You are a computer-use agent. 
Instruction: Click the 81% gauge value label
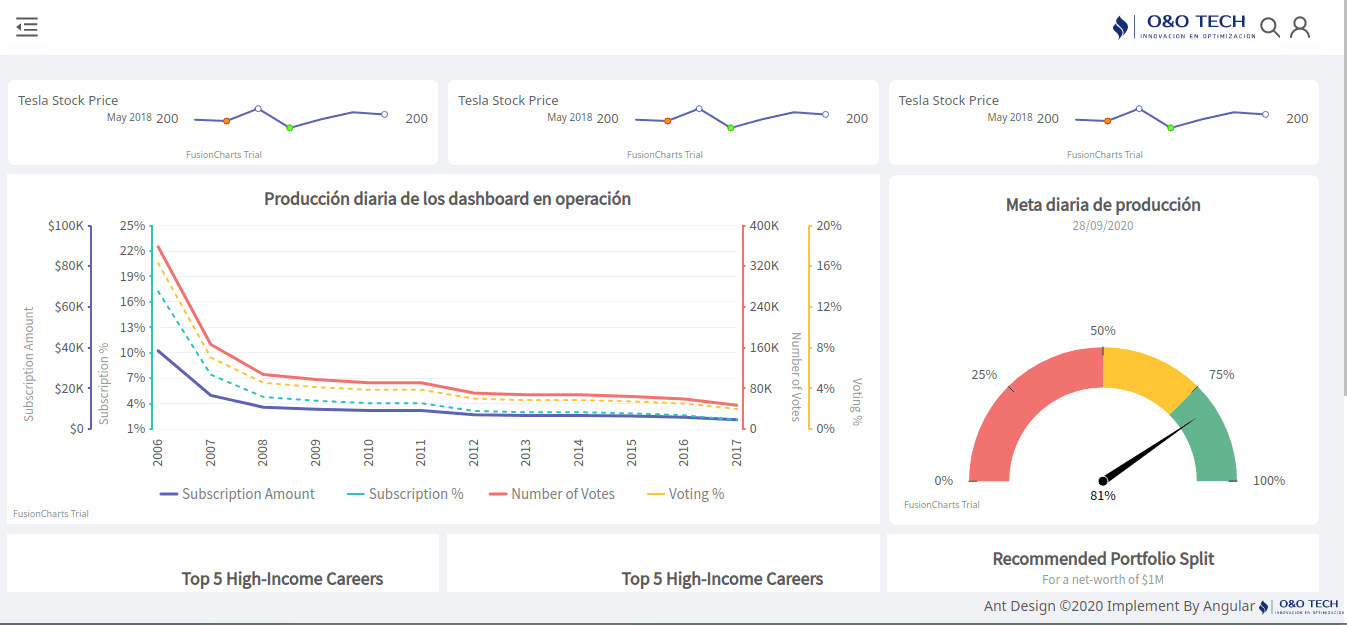[x=1103, y=495]
